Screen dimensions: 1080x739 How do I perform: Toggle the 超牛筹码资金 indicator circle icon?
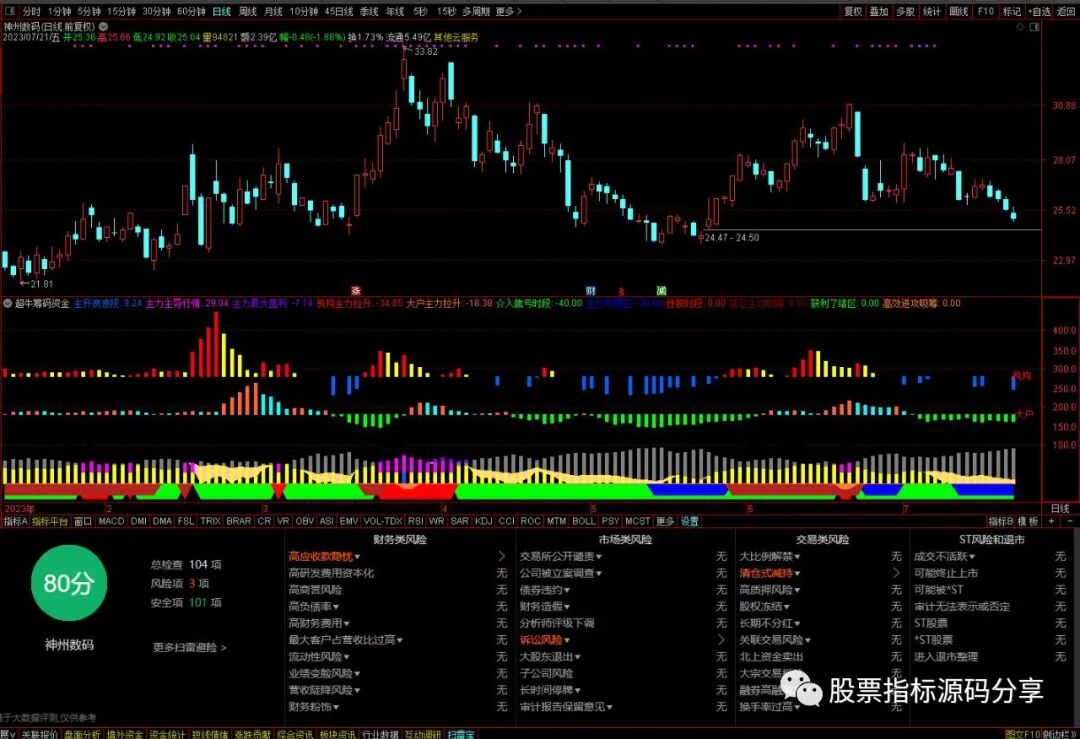tap(8, 303)
